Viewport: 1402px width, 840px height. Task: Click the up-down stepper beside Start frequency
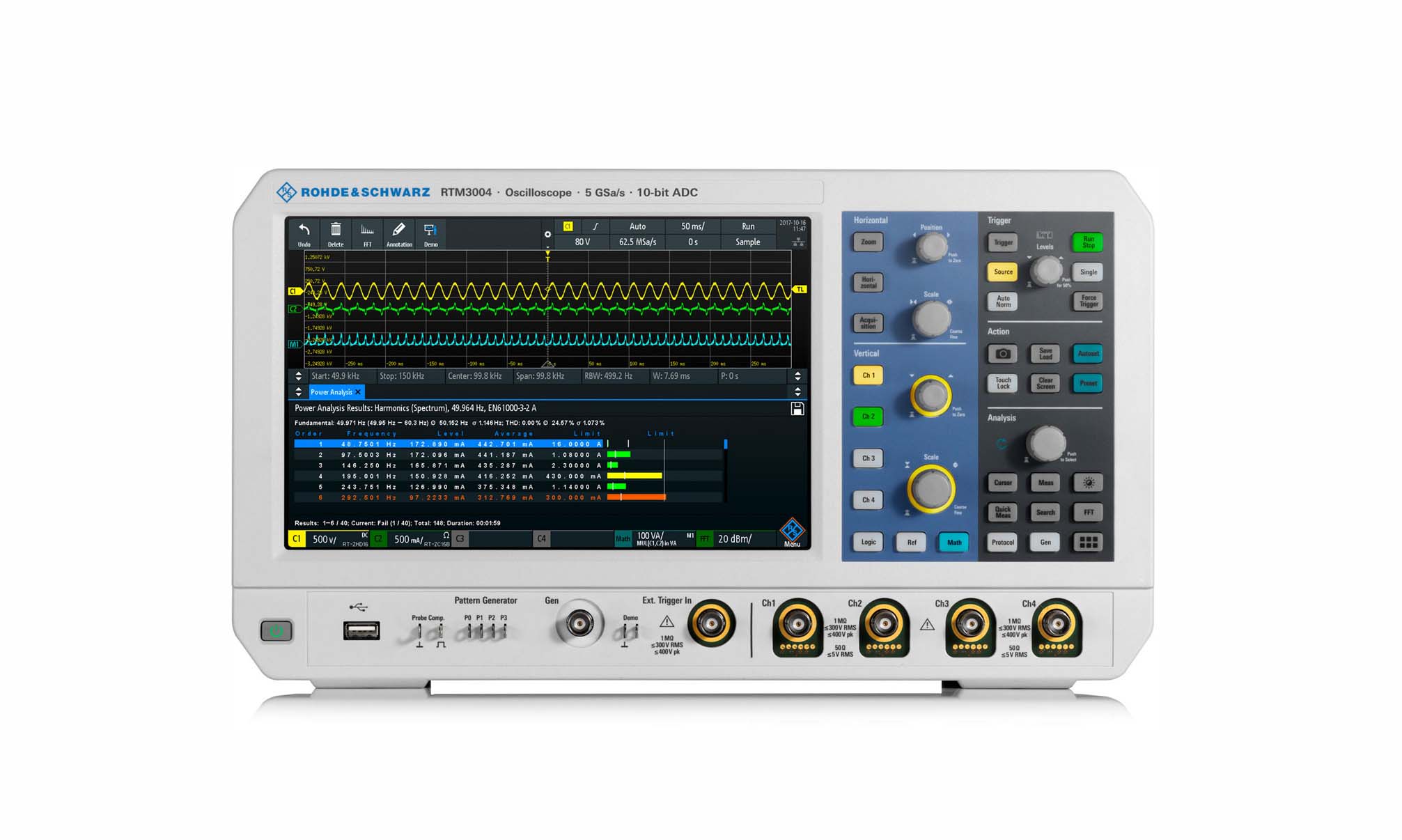coord(298,376)
